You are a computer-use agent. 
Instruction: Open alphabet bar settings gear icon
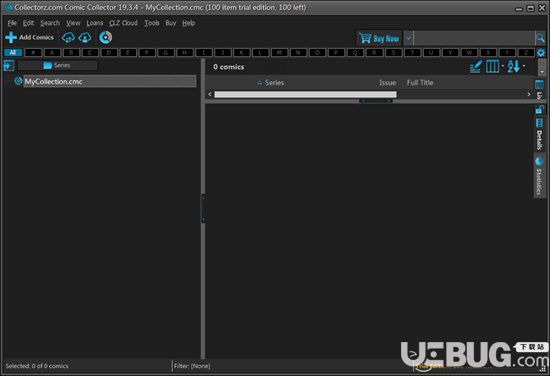(541, 53)
